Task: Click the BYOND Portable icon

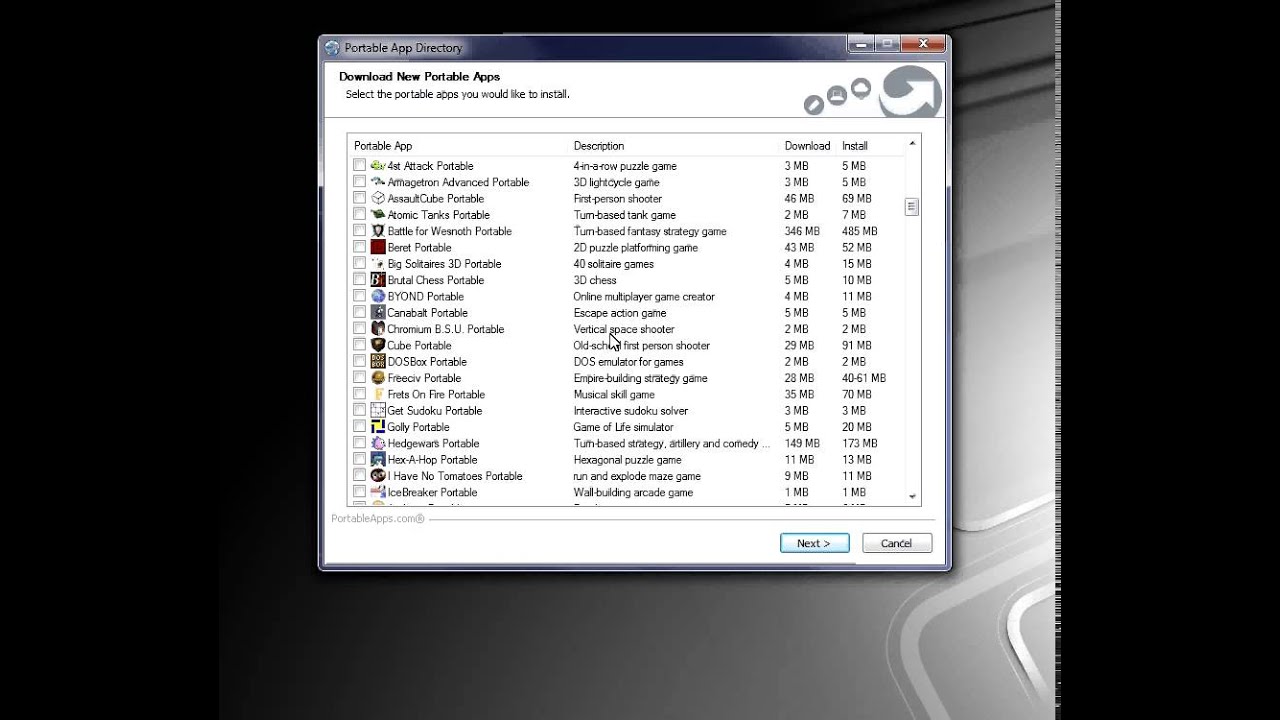Action: pyautogui.click(x=378, y=296)
